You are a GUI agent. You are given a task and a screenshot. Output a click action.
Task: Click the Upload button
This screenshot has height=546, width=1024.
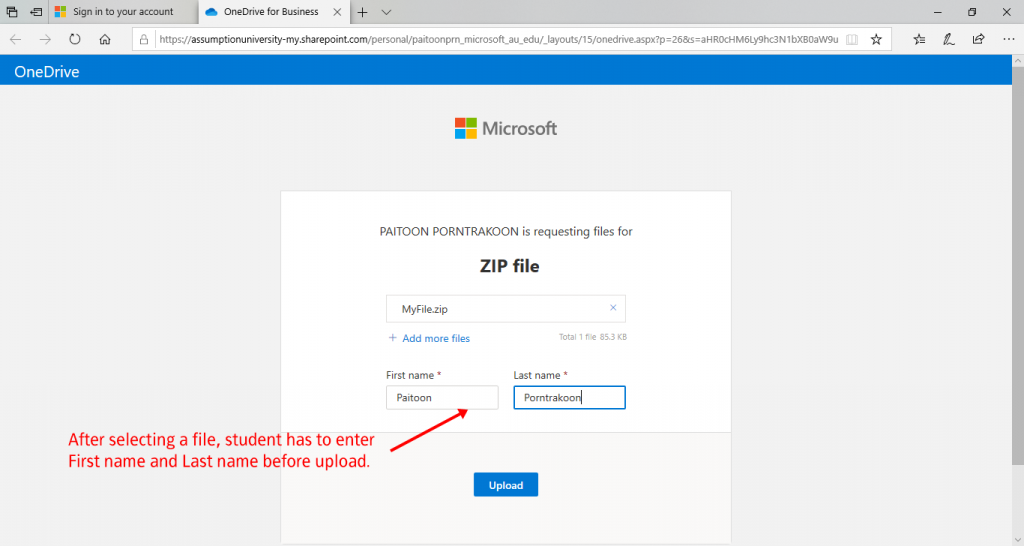tap(505, 485)
